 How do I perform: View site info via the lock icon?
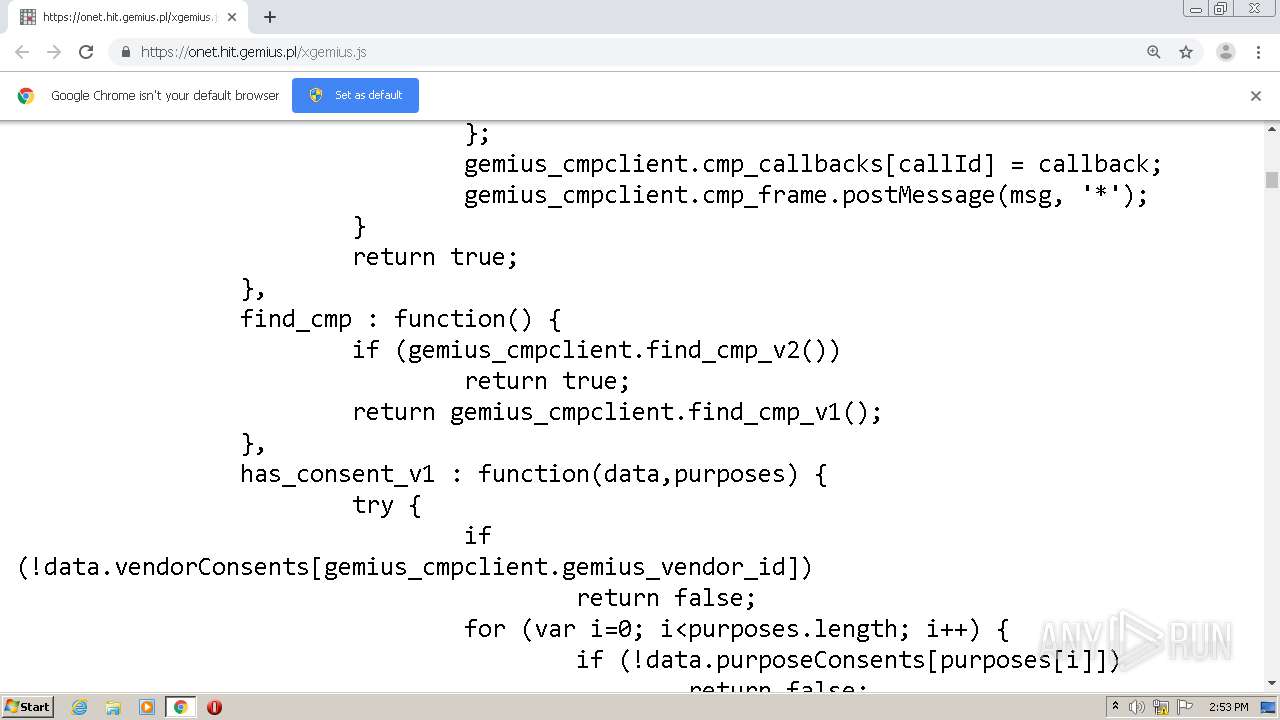126,52
